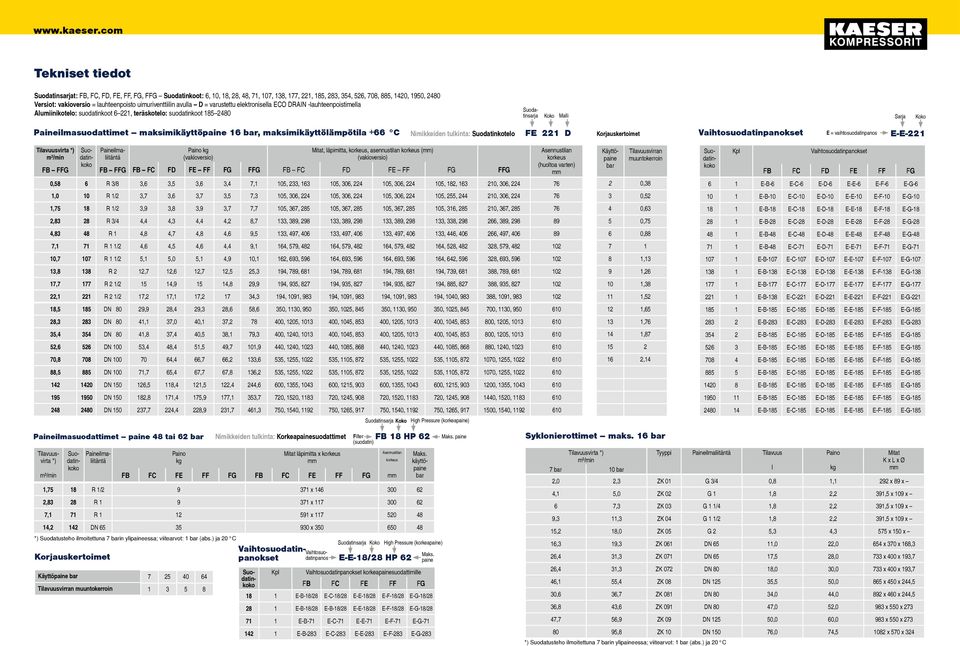The height and width of the screenshot is (646, 960).
Task: Click replacement element cell 'E-C-221'
Action: [796, 297]
